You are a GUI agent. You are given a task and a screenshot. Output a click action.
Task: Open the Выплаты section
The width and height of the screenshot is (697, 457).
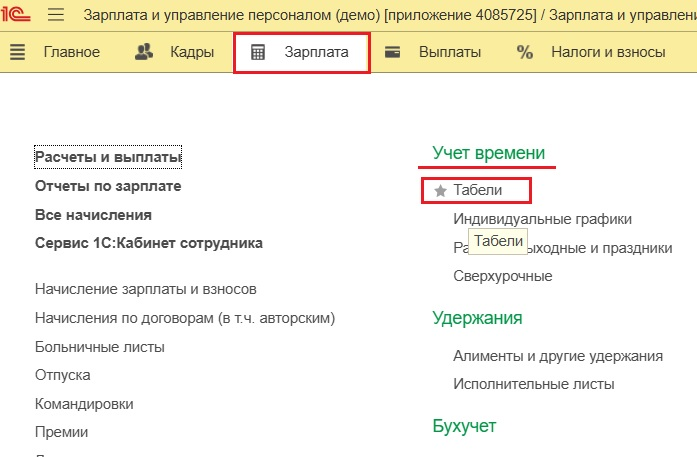[x=450, y=52]
